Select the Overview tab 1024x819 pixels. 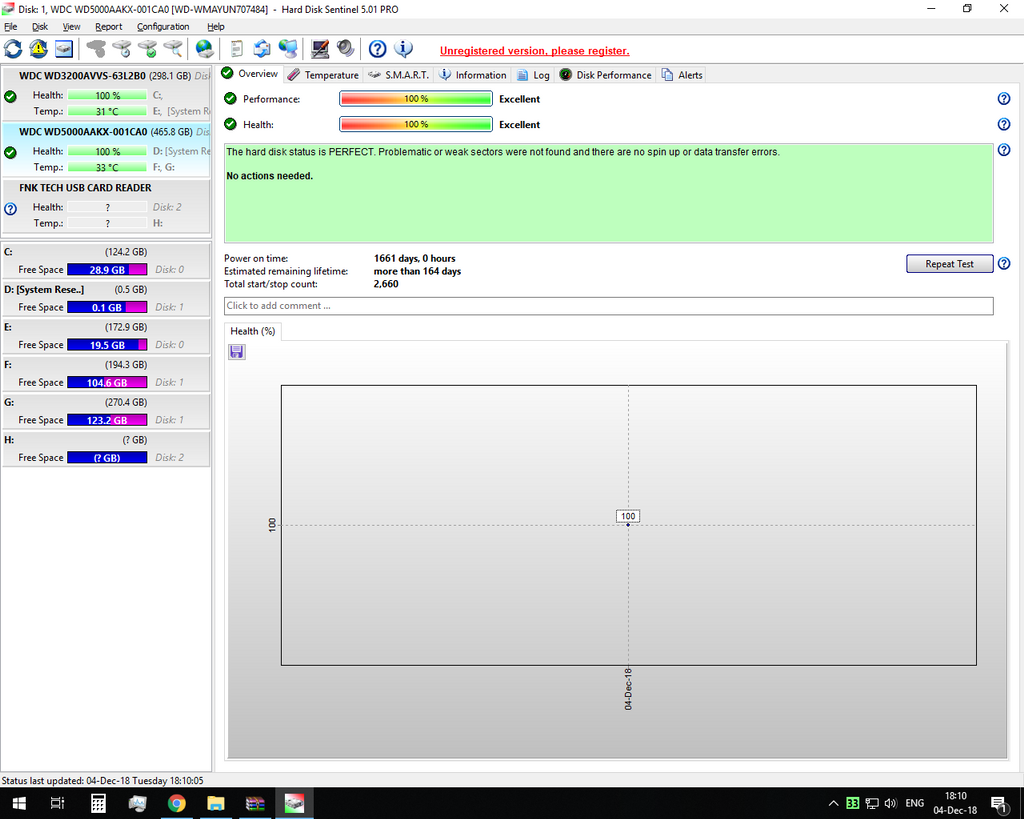click(250, 74)
